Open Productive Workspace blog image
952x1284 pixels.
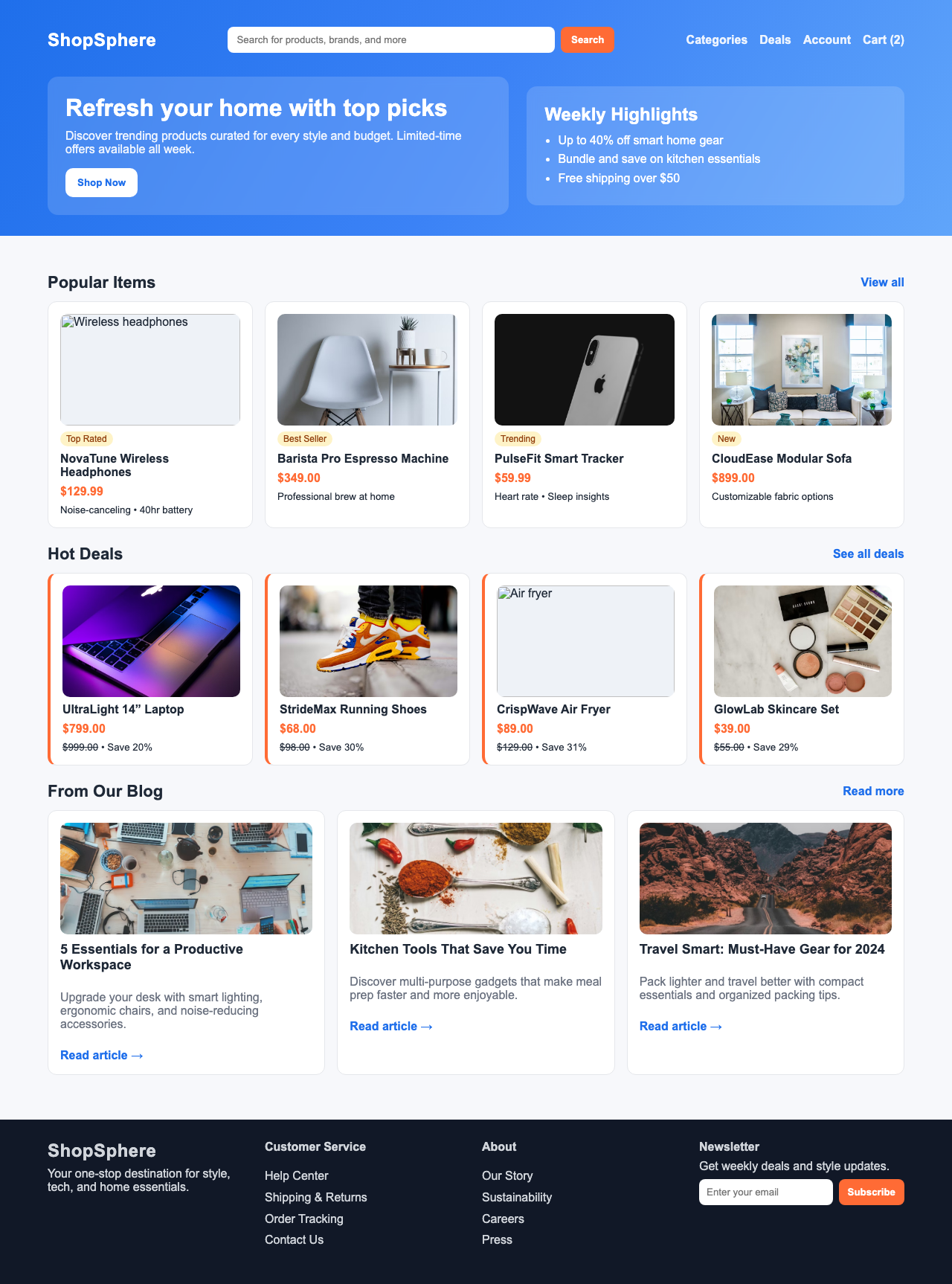186,879
